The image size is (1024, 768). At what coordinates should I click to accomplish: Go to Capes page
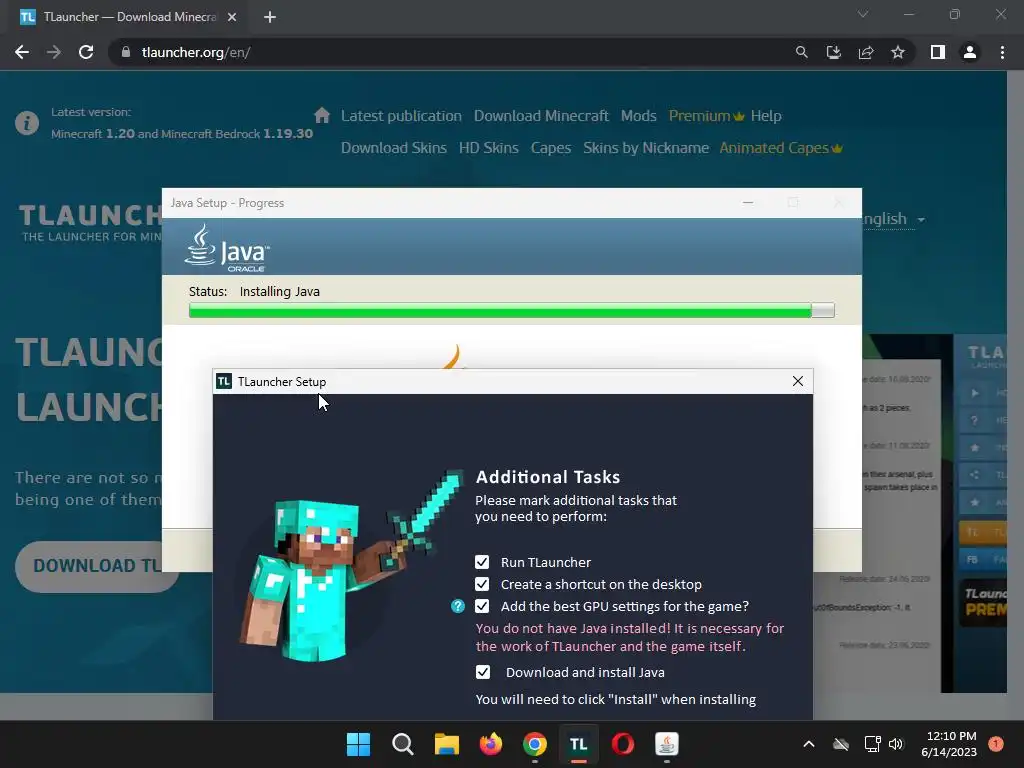click(x=551, y=148)
